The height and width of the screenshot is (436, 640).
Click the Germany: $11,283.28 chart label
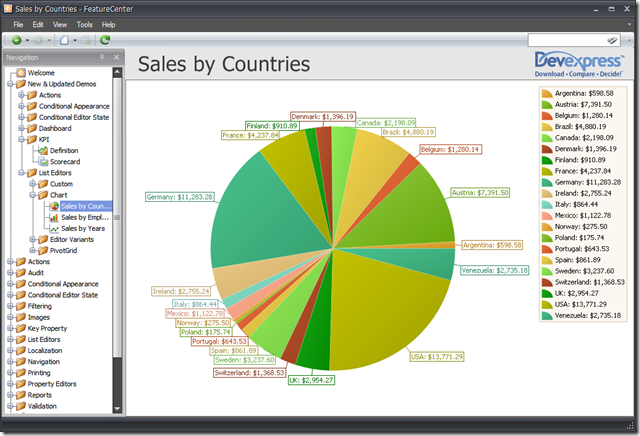180,197
